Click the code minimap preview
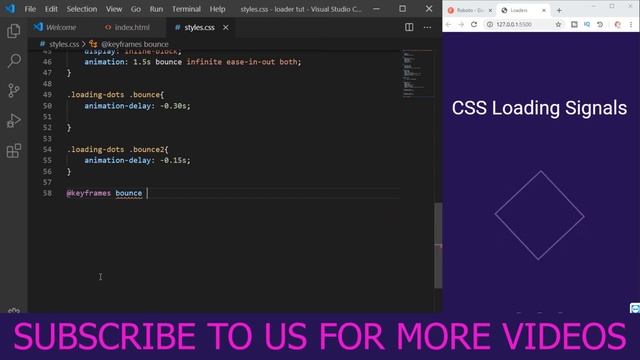 (x=417, y=73)
